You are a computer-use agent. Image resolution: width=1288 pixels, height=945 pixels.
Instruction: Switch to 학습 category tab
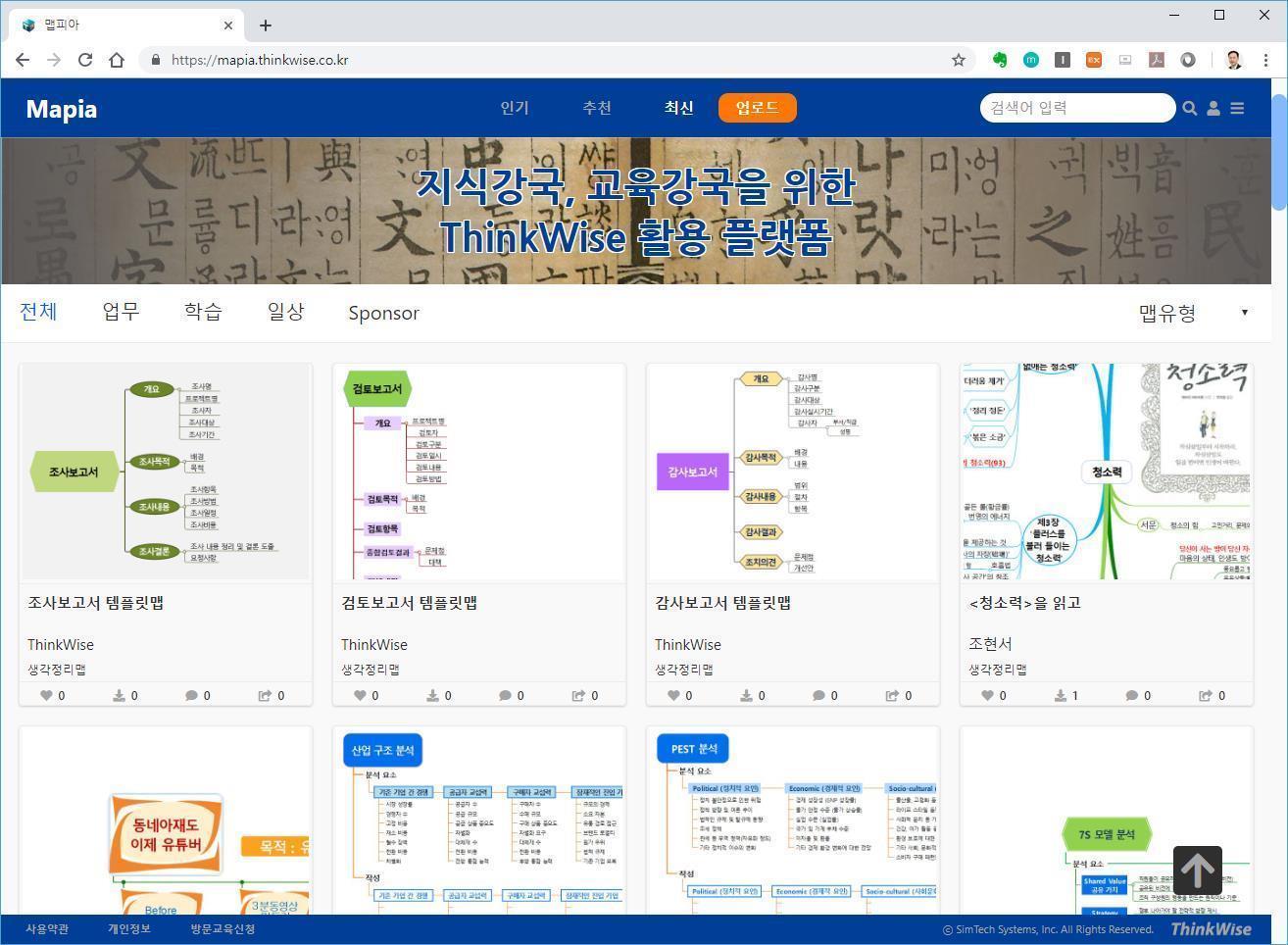[203, 312]
